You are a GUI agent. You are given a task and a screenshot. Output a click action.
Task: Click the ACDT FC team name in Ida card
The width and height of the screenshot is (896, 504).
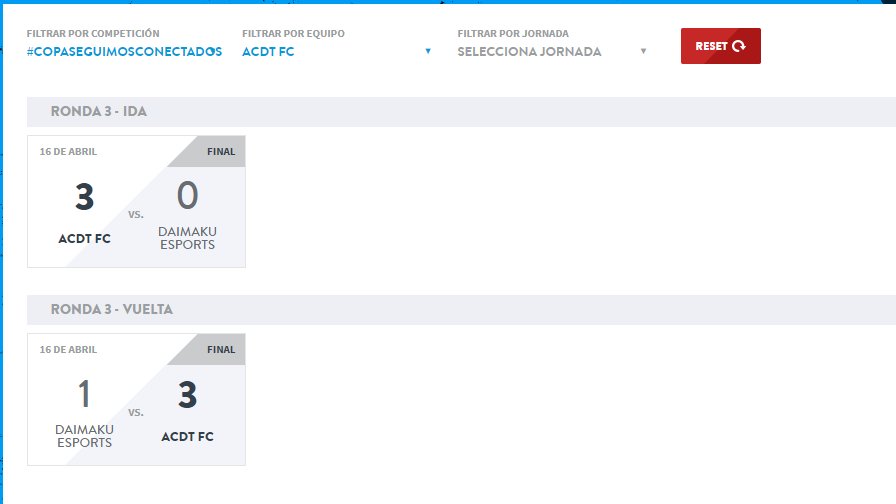85,239
